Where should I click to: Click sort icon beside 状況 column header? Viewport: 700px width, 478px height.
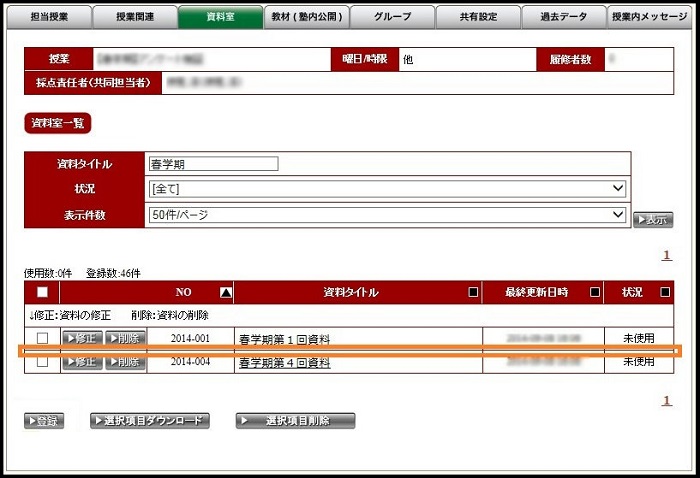(666, 293)
